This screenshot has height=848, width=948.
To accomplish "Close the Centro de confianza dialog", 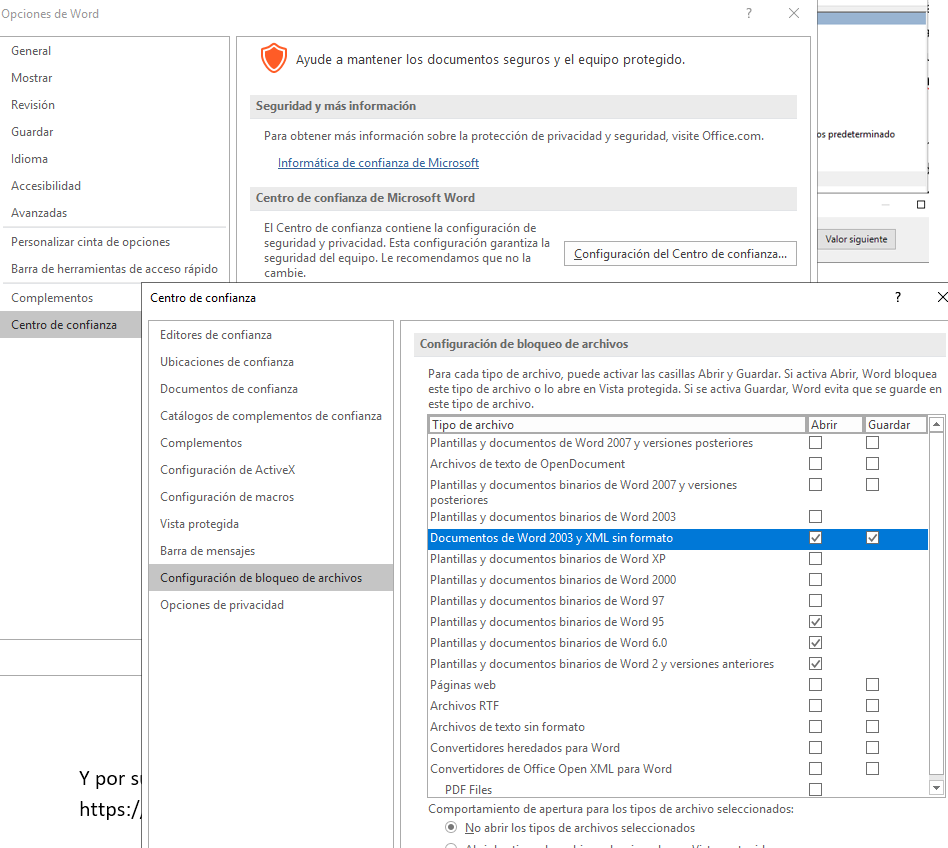I will point(941,297).
